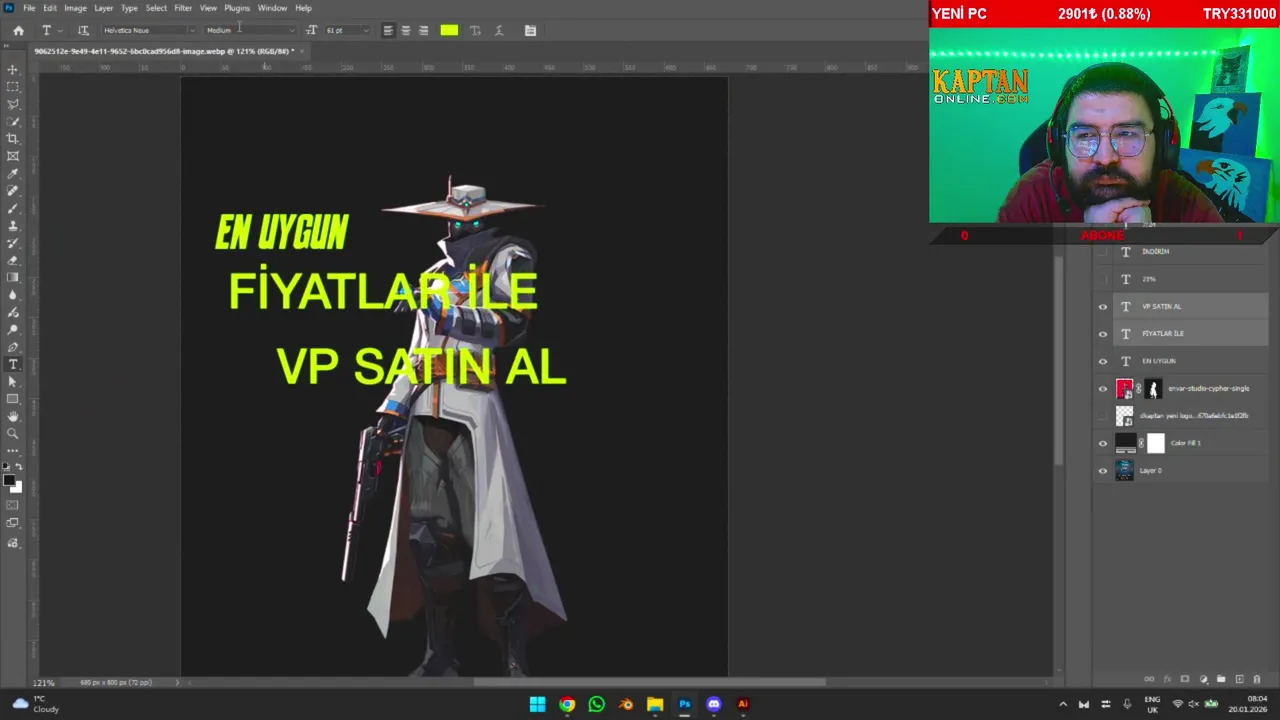Hide the envar-studio-cypher-single layer
1280x720 pixels.
[x=1103, y=389]
